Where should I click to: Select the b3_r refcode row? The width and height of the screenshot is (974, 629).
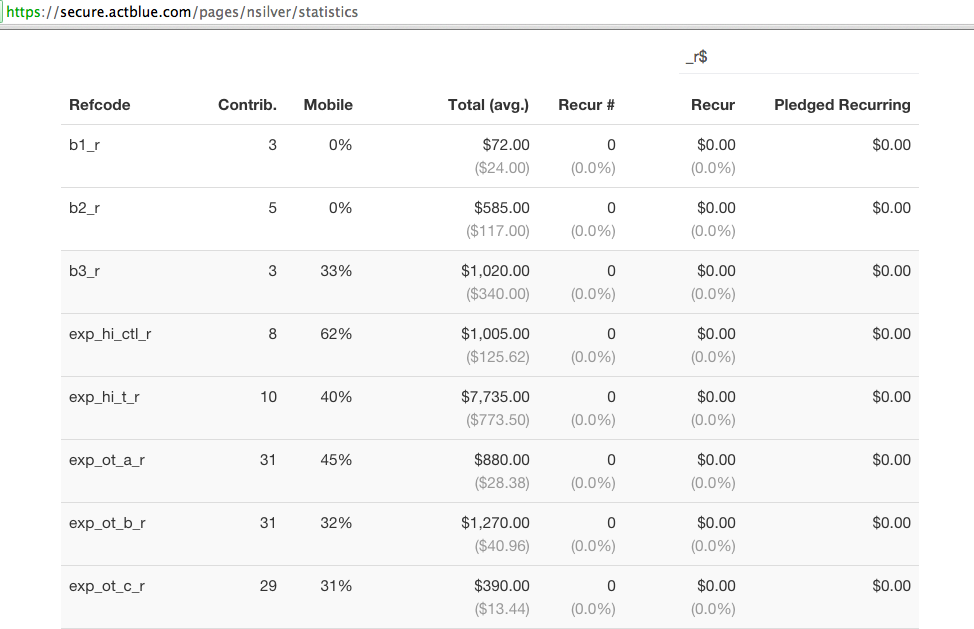[x=489, y=282]
